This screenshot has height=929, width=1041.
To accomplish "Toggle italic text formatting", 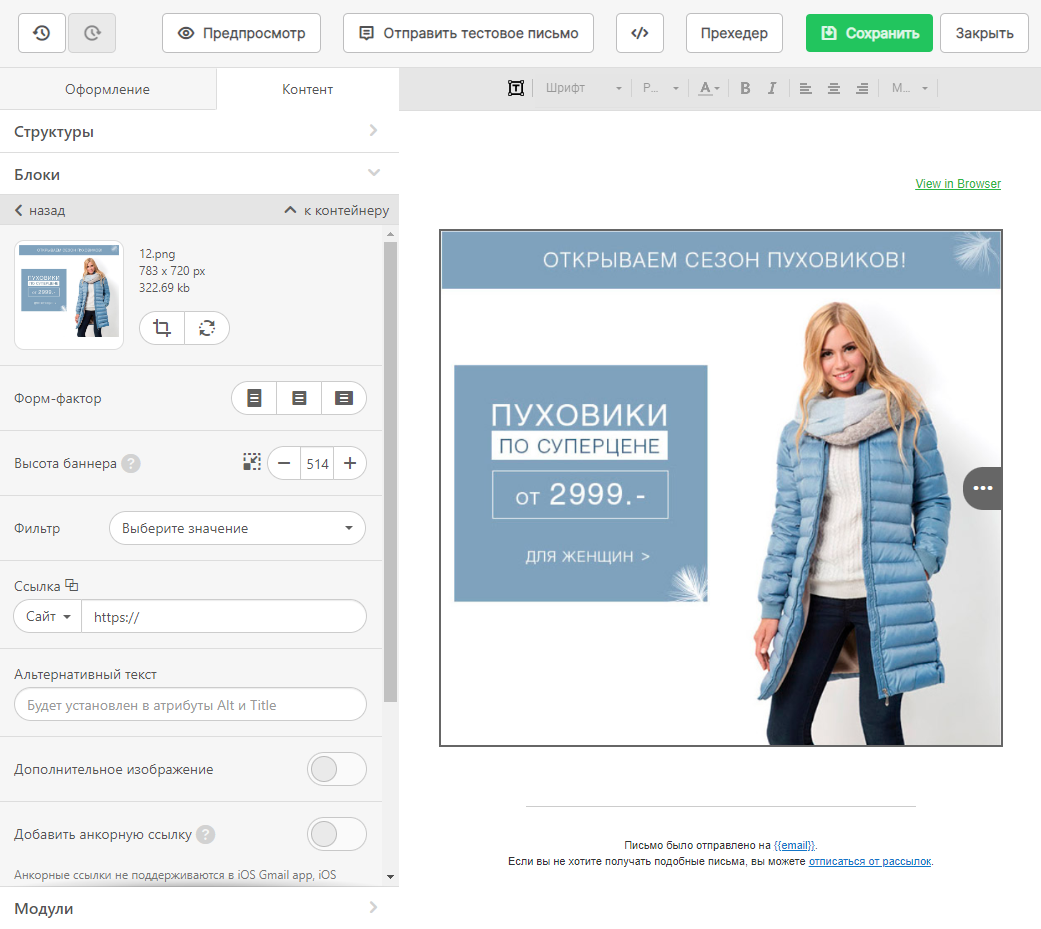I will point(772,88).
